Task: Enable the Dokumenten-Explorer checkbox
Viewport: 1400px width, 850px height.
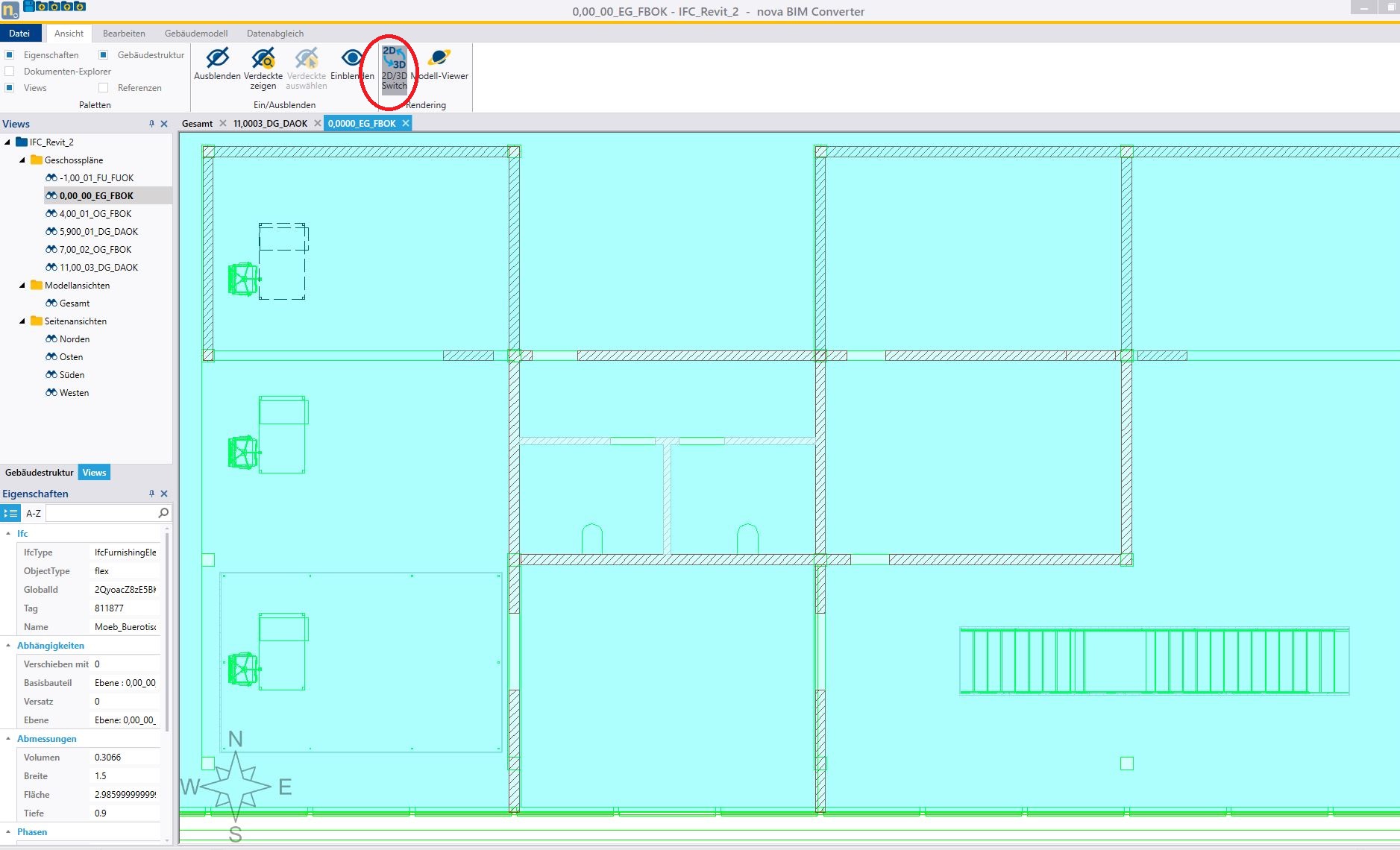Action: [10, 72]
